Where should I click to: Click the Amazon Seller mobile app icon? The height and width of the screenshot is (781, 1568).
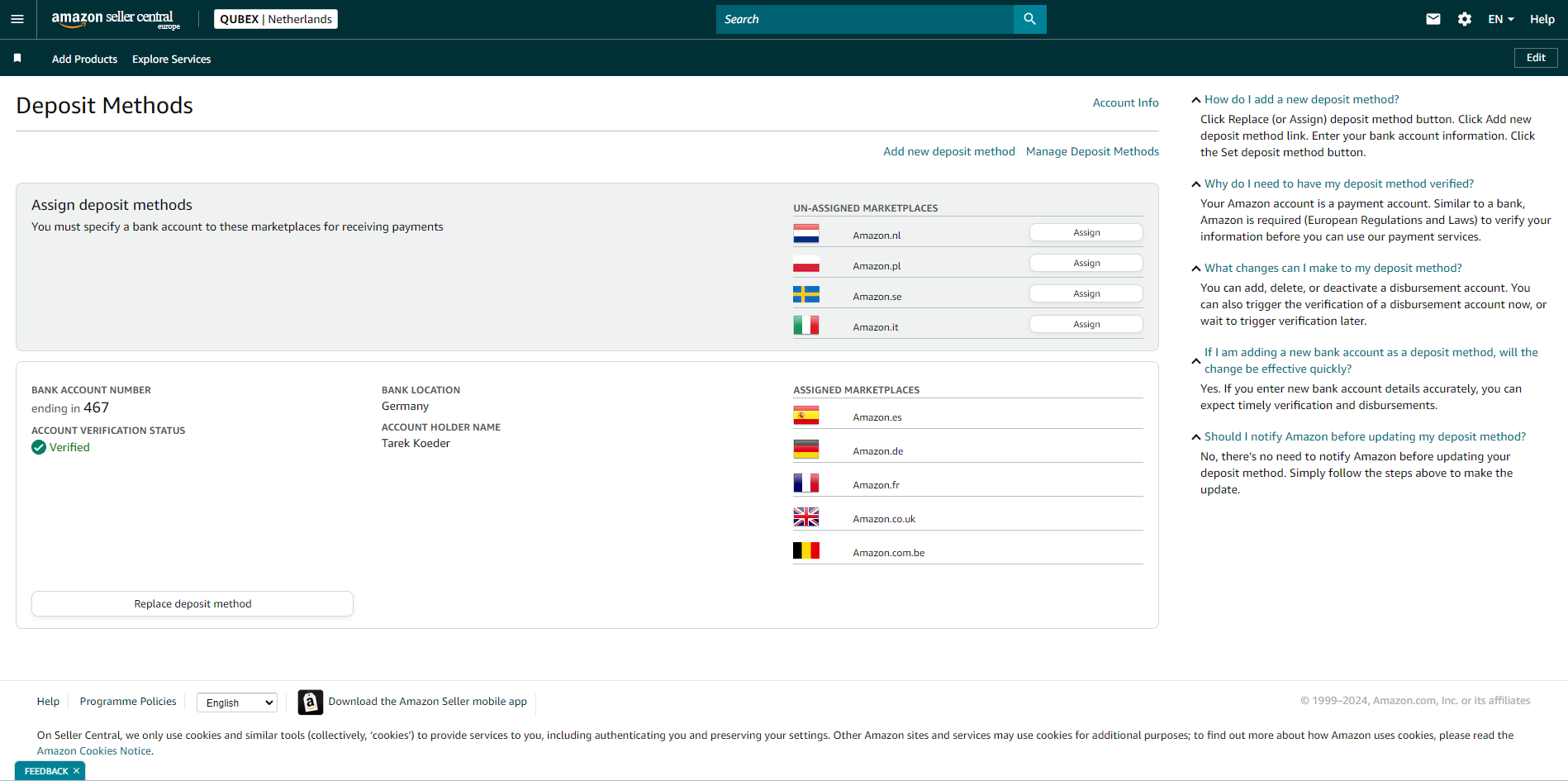311,702
